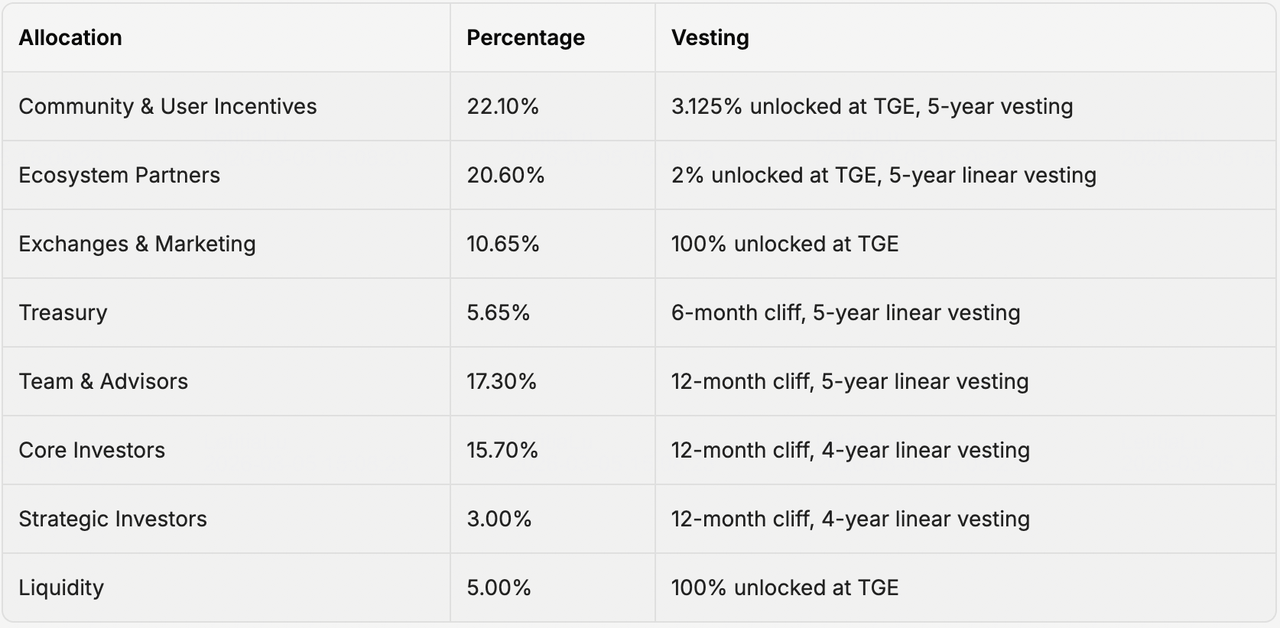Select the Ecosystem Partners cell

click(x=119, y=175)
